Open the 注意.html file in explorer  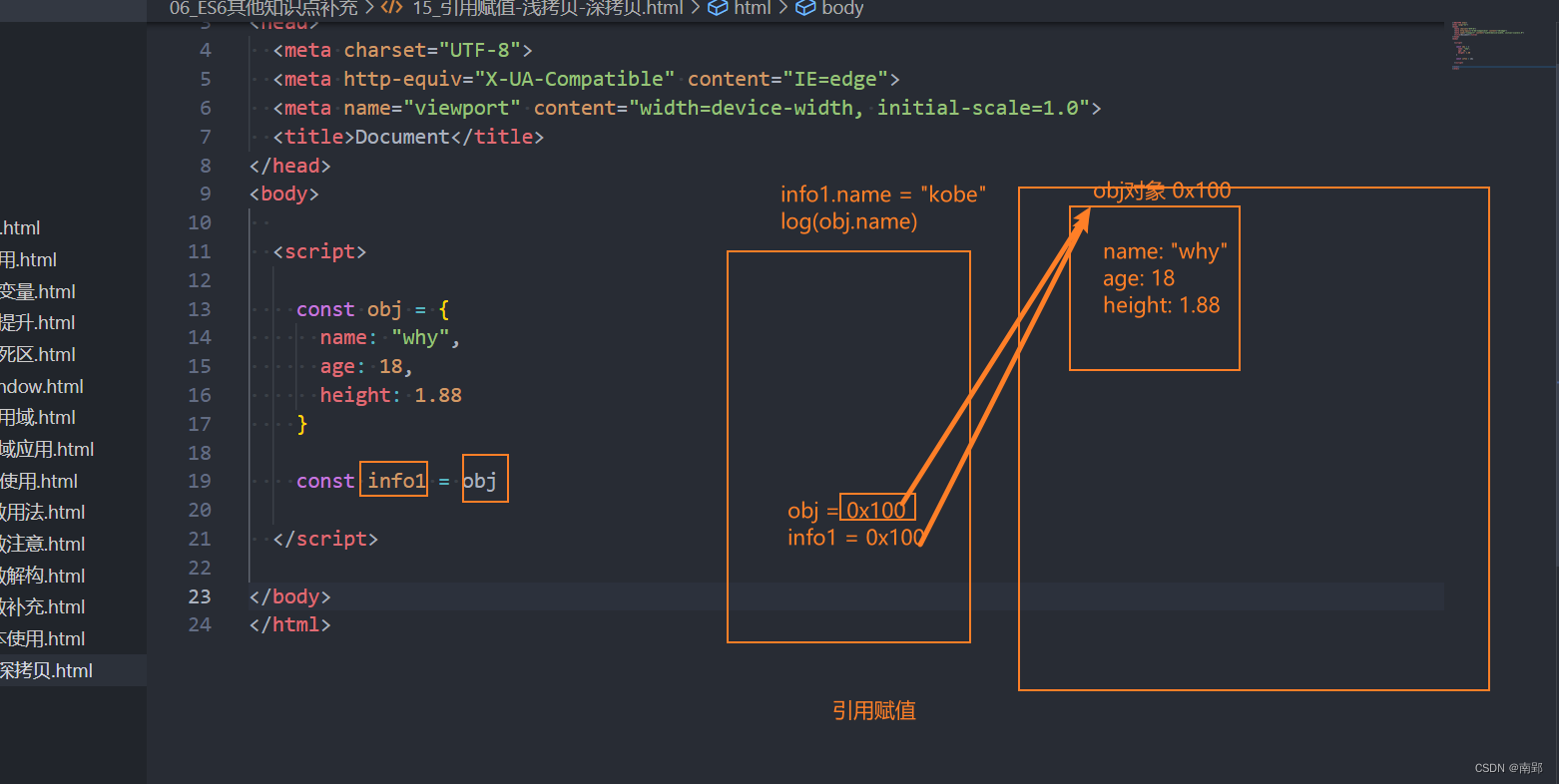[x=43, y=544]
